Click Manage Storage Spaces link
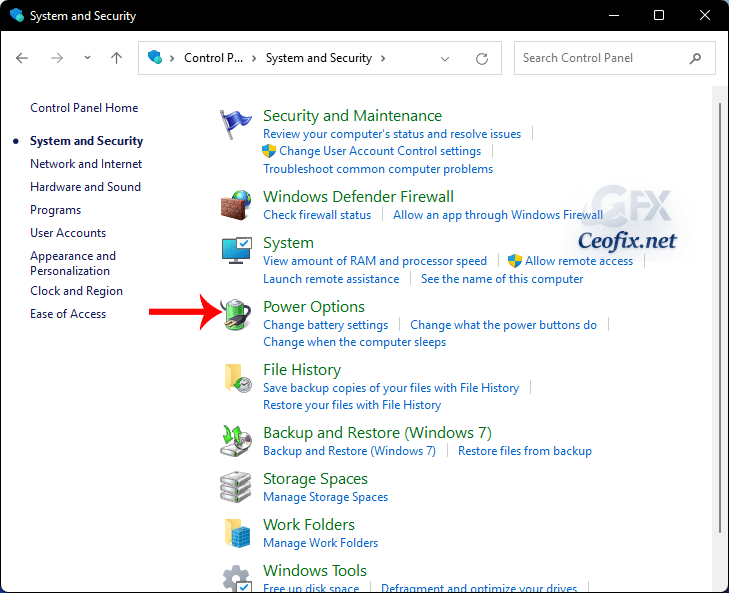The image size is (729, 593). tap(325, 497)
